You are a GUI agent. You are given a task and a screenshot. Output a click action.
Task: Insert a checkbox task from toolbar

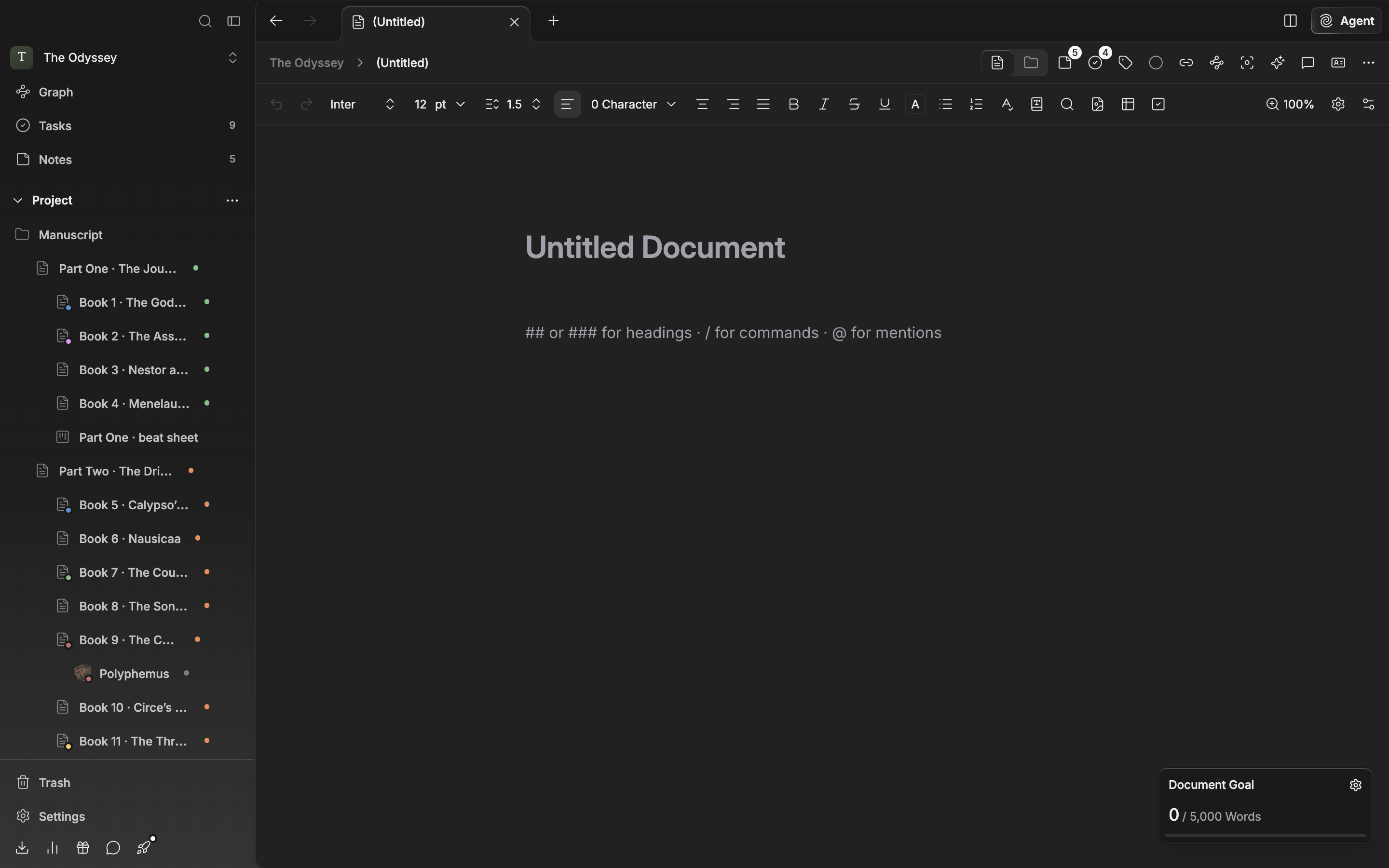point(1159,105)
